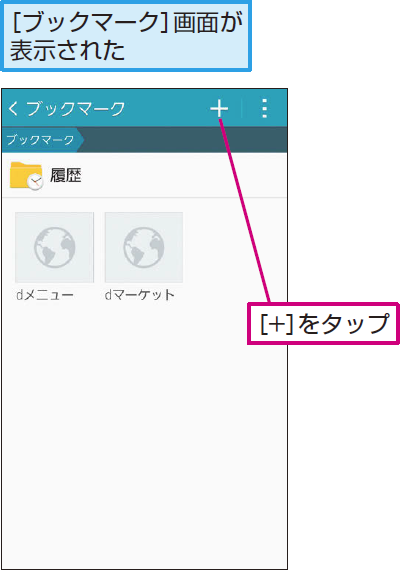Tap the plus icon to add bookmark
The height and width of the screenshot is (570, 400).
coord(219,108)
